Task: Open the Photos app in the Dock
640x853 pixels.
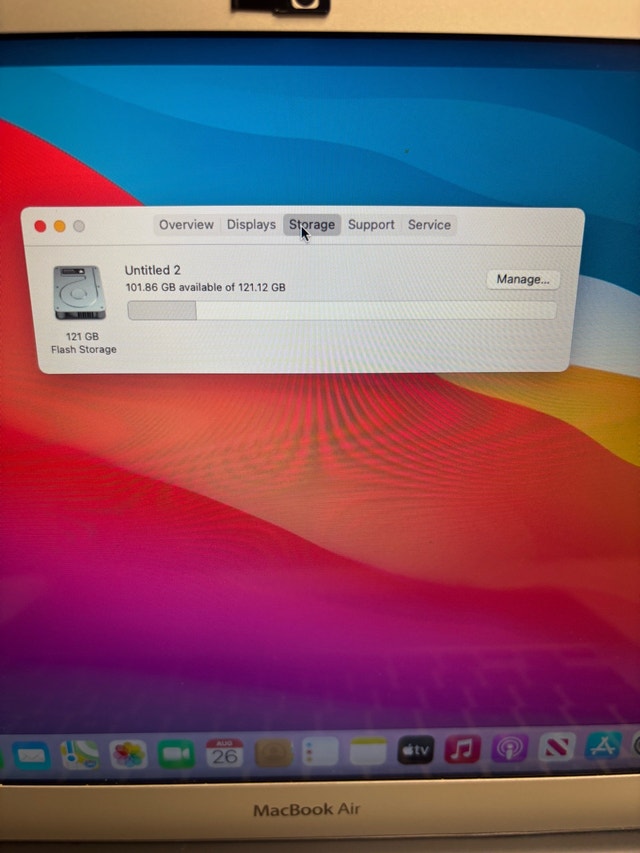Action: click(128, 754)
